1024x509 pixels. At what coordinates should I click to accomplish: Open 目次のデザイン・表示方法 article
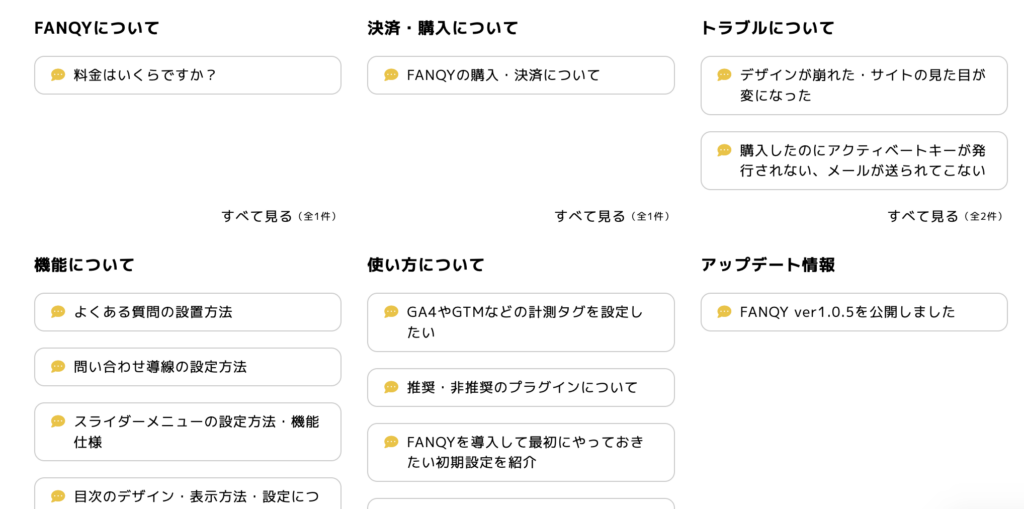click(196, 495)
